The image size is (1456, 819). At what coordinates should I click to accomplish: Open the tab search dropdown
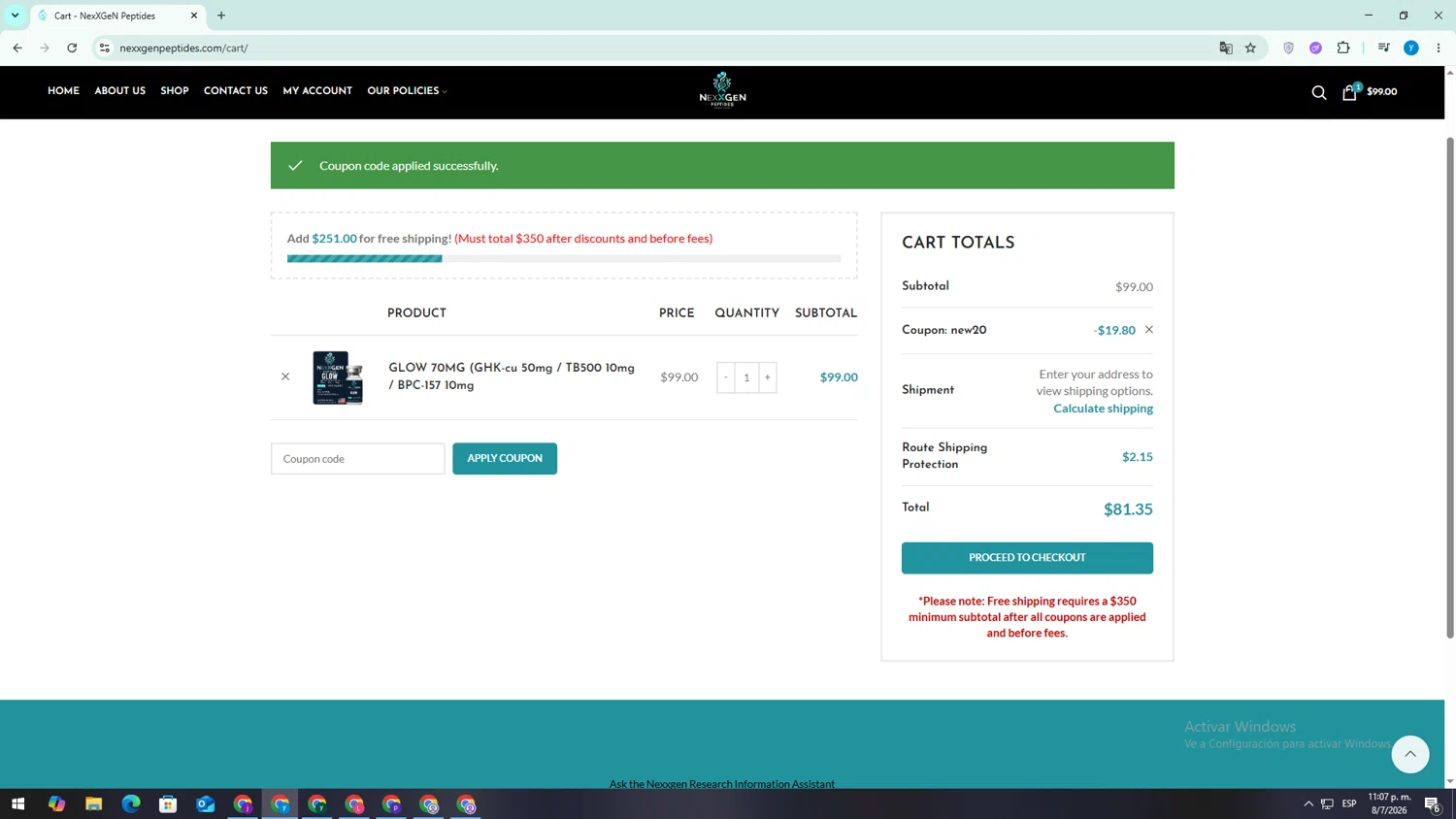tap(15, 16)
